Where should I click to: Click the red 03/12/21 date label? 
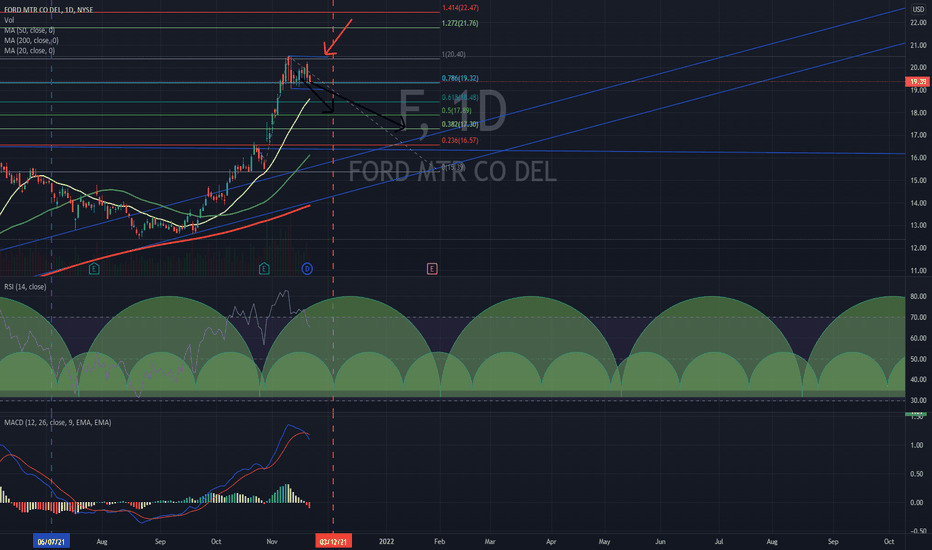333,541
